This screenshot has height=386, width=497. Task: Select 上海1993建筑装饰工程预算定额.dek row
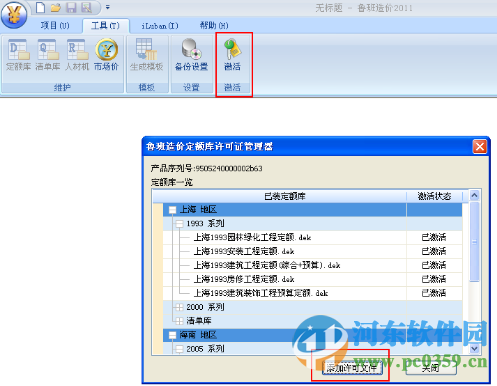(x=312, y=293)
